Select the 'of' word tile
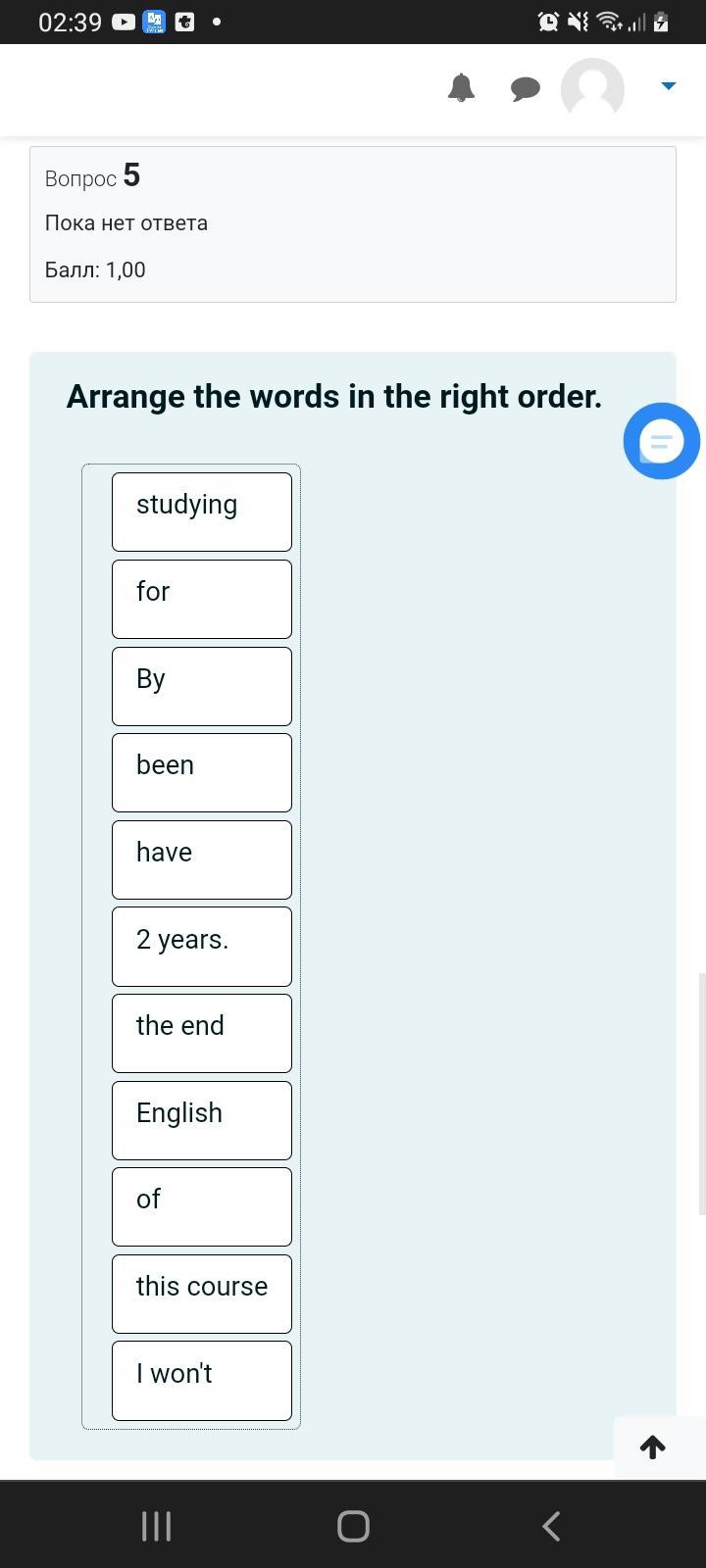Viewport: 706px width, 1568px height. pos(202,1206)
